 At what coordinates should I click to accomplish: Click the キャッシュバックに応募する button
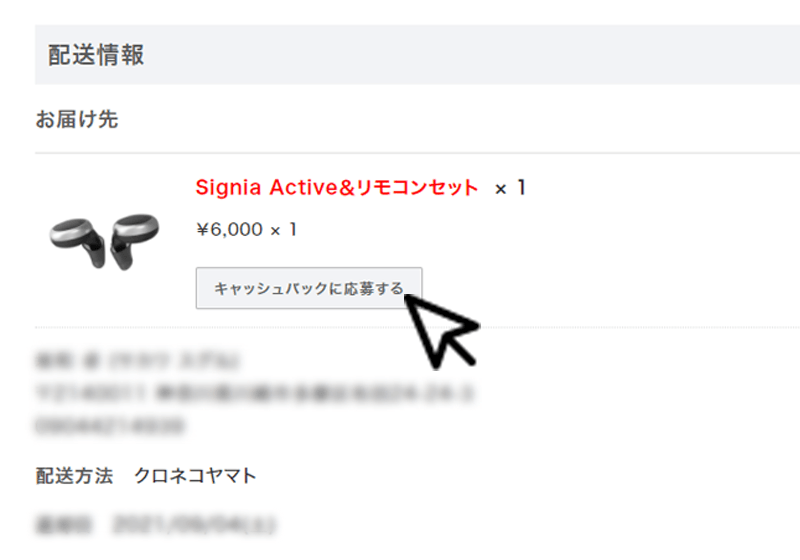(309, 288)
